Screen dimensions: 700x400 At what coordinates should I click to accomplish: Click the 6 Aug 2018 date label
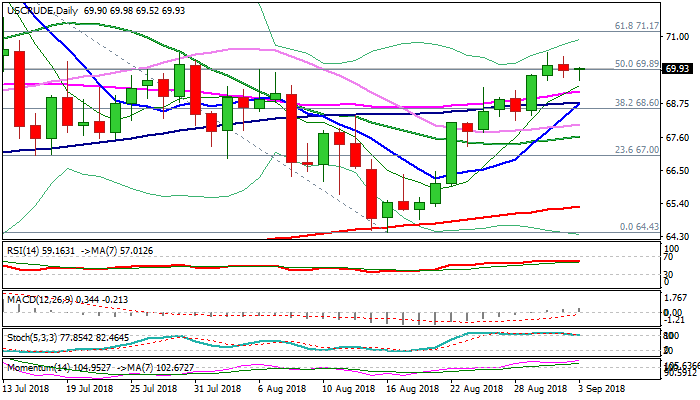[281, 387]
